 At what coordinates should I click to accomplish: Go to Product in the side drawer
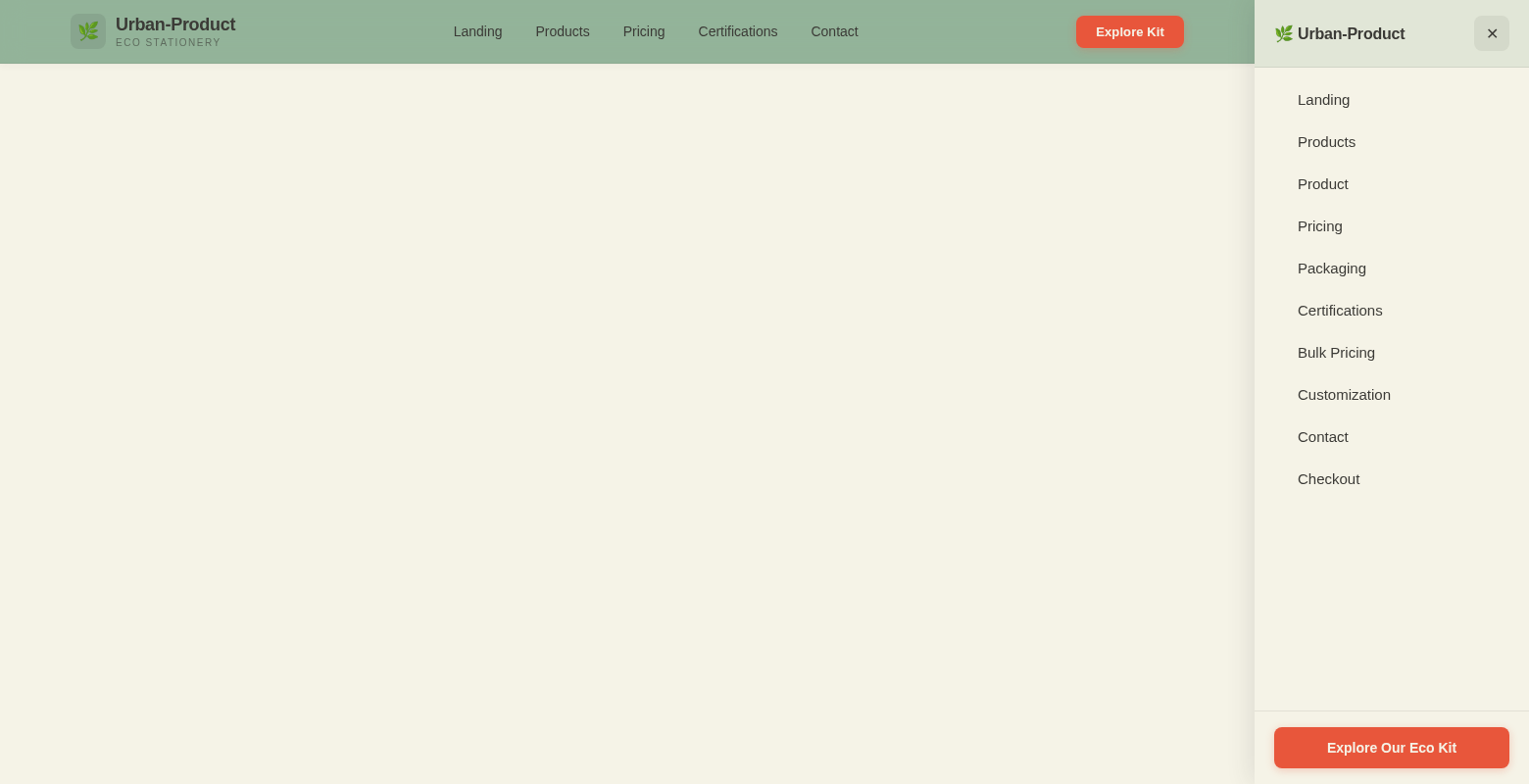pos(1392,184)
